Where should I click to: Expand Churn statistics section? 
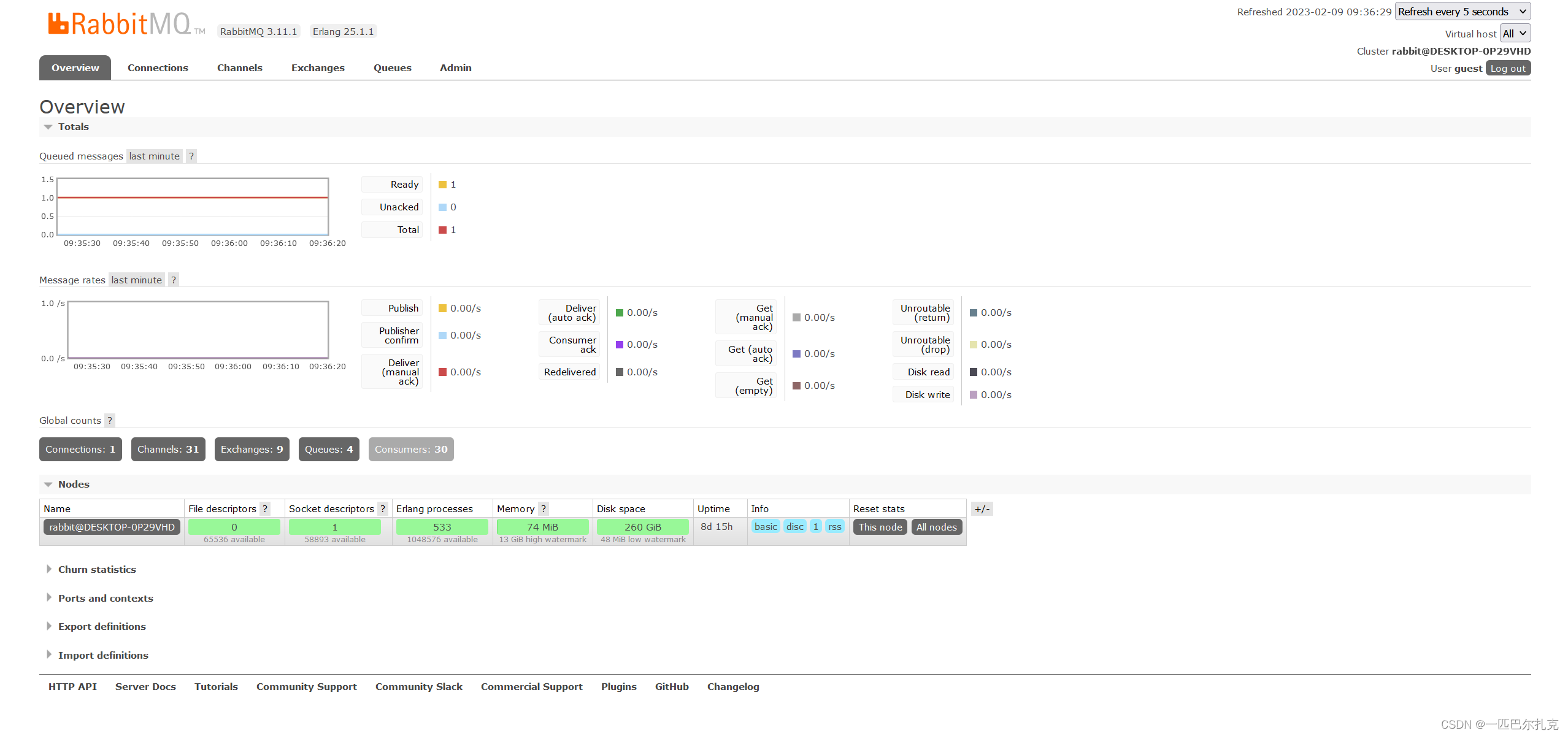pyautogui.click(x=97, y=570)
